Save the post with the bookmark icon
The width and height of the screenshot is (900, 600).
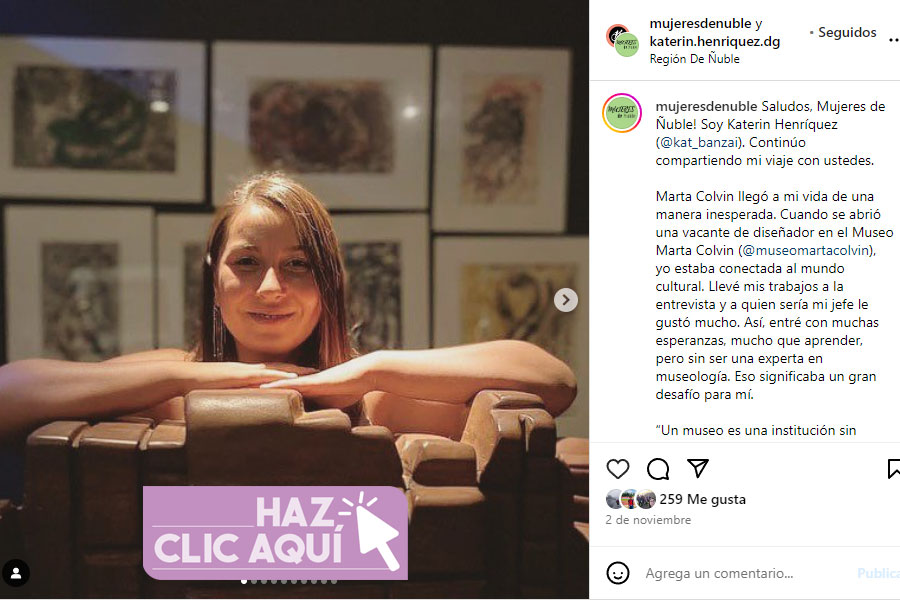[x=894, y=469]
